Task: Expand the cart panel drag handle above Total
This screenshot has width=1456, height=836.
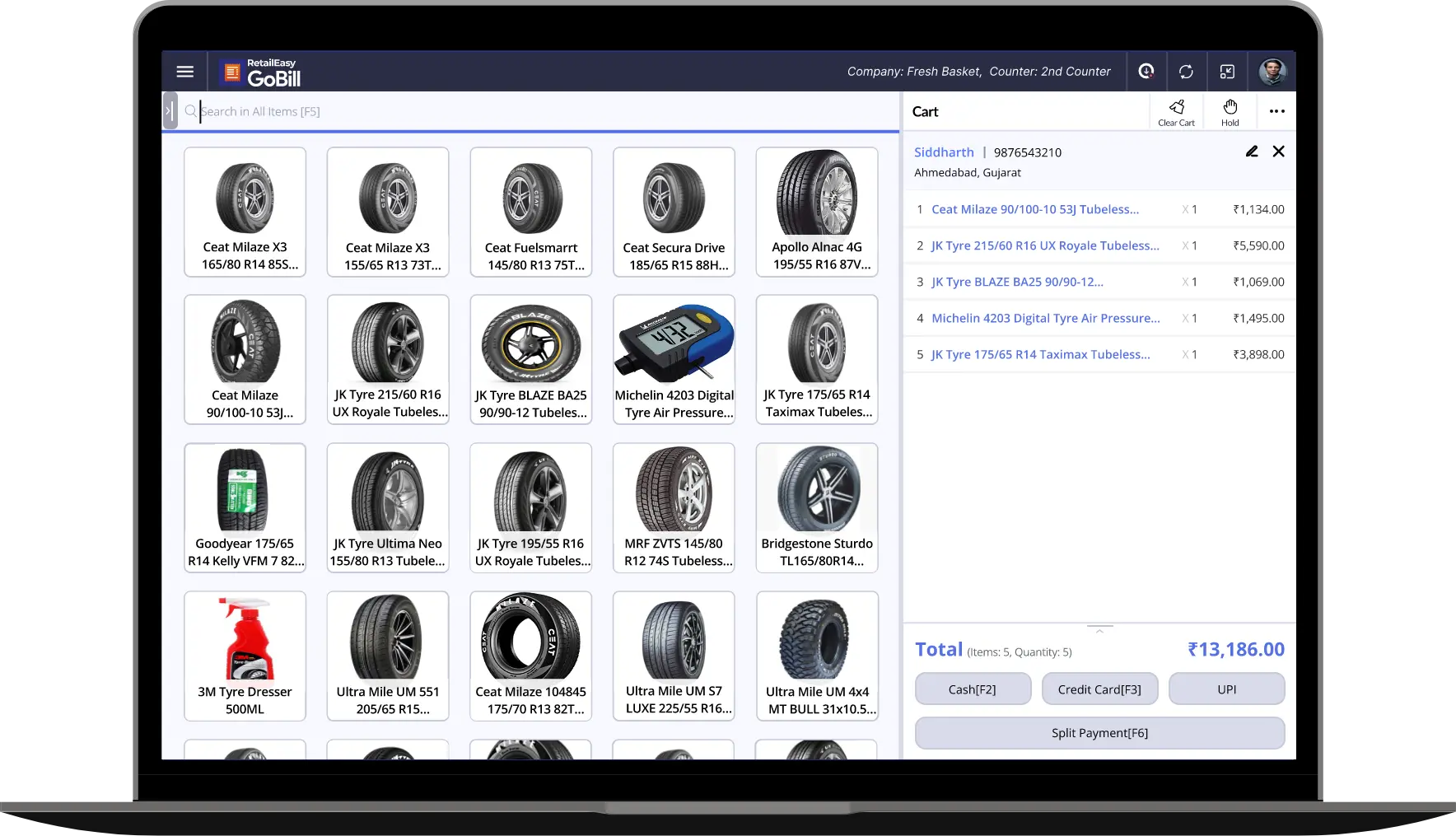Action: tap(1099, 628)
